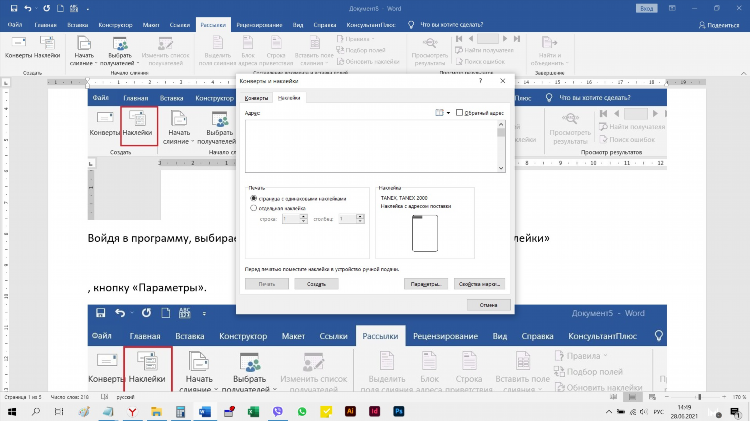Screen dimensions: 750x421
Task: Click the zoom in plus button
Action: coord(726,397)
